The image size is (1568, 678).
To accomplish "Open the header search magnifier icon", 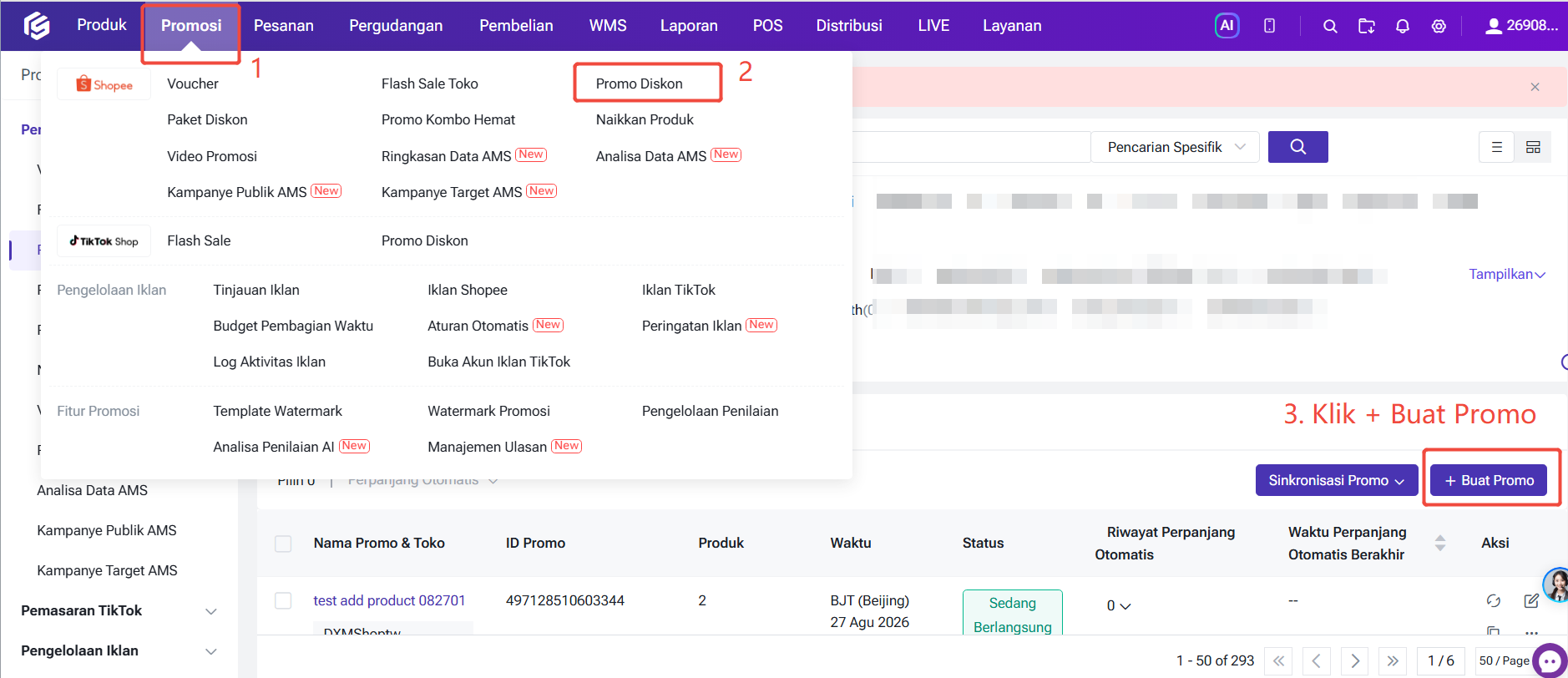I will click(1330, 27).
